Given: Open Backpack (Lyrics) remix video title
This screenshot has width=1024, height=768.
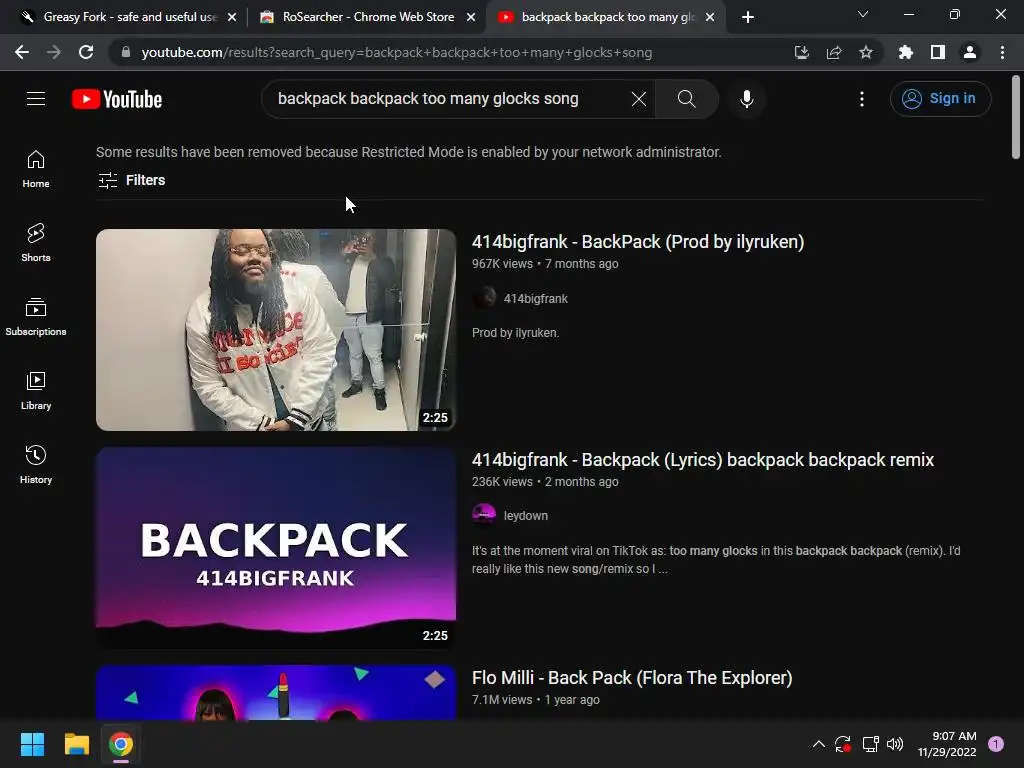Looking at the screenshot, I should tap(703, 460).
